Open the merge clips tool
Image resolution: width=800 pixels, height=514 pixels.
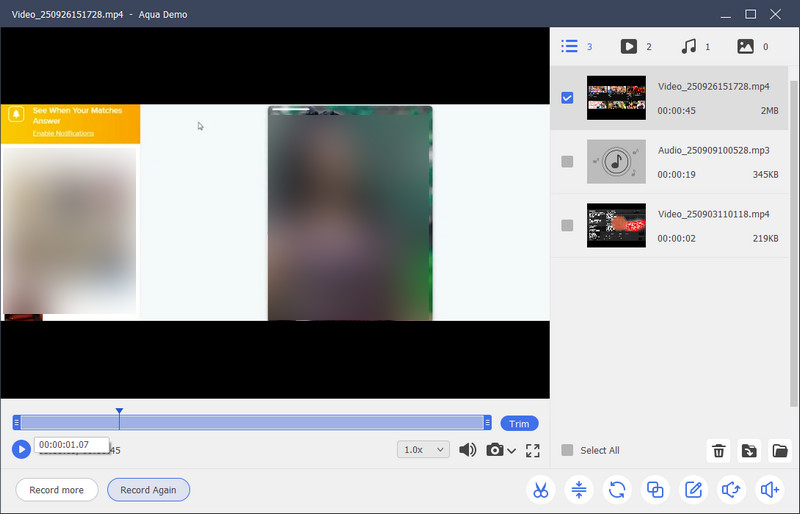(655, 489)
